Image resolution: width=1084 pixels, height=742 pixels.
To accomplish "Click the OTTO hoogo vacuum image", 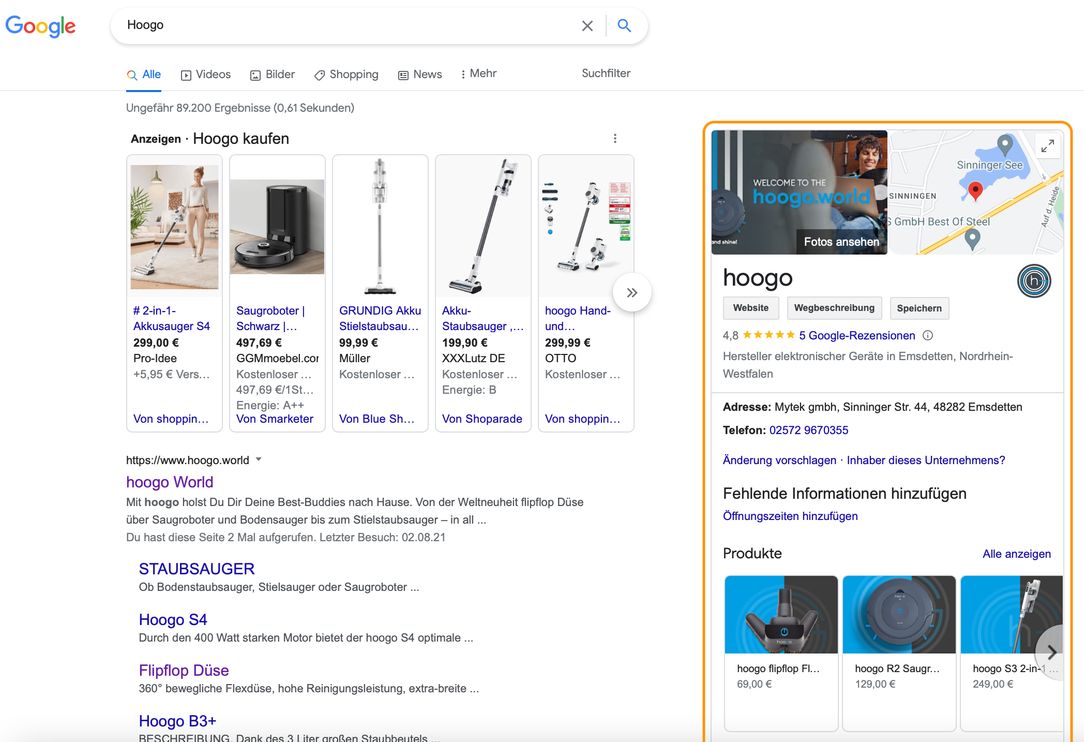I will click(586, 227).
